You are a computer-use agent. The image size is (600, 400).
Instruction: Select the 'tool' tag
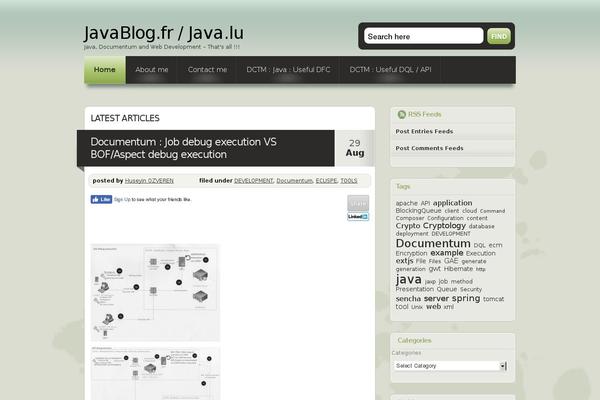[402, 307]
